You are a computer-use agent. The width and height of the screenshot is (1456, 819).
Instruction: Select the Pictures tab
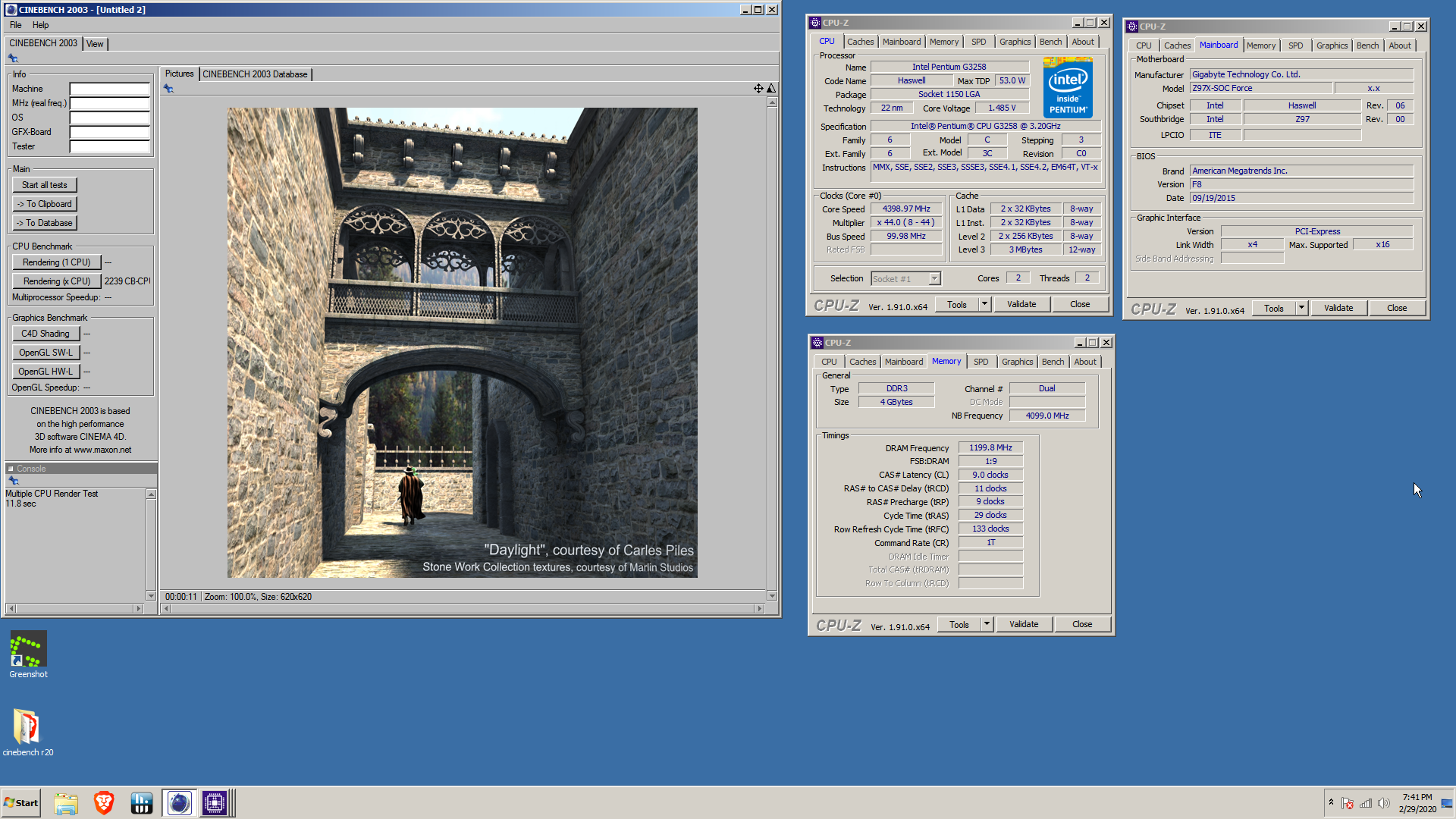[x=180, y=74]
